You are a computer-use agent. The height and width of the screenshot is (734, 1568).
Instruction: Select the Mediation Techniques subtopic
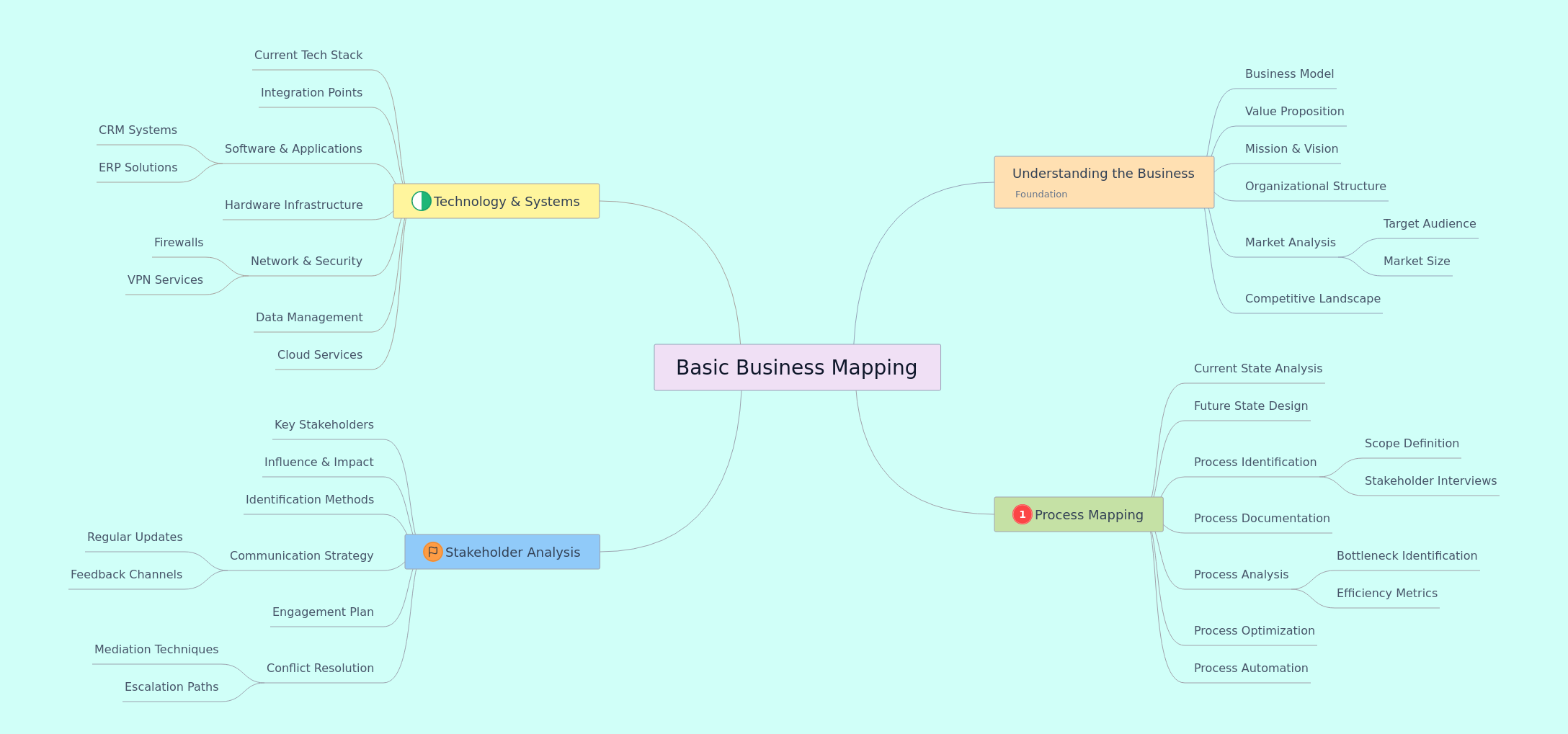tap(156, 650)
